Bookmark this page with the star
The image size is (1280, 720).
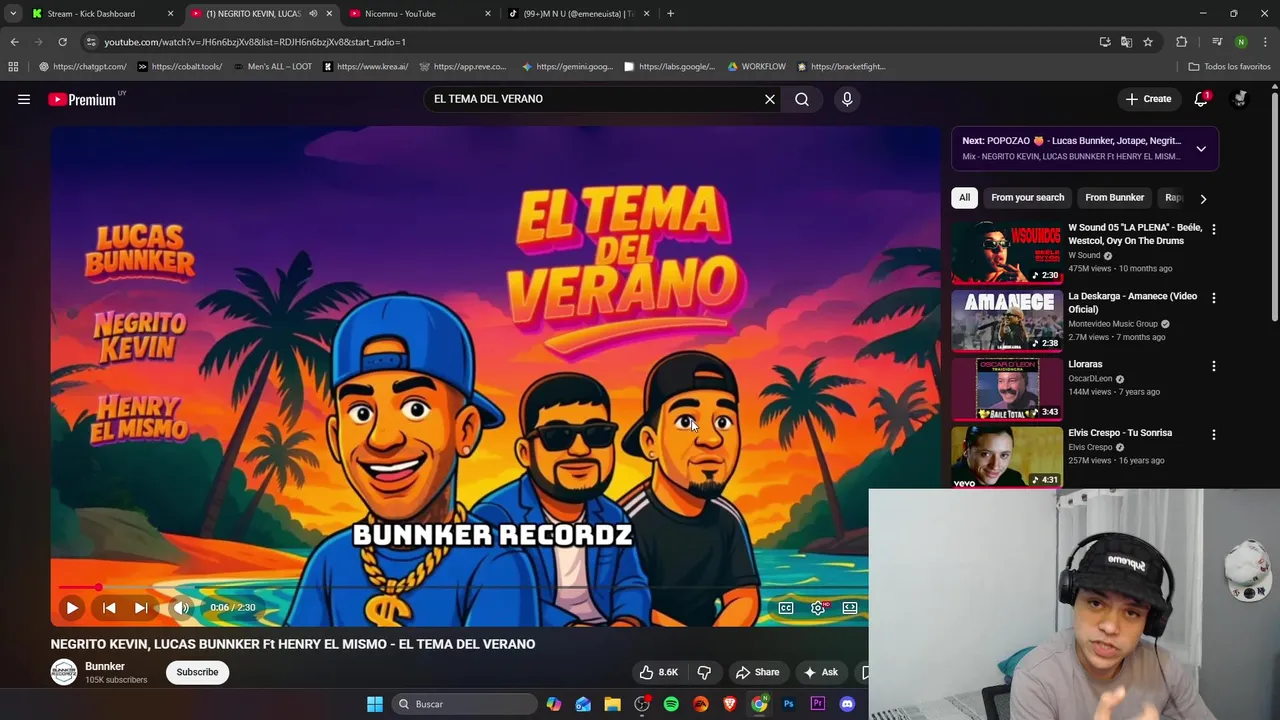(1148, 42)
